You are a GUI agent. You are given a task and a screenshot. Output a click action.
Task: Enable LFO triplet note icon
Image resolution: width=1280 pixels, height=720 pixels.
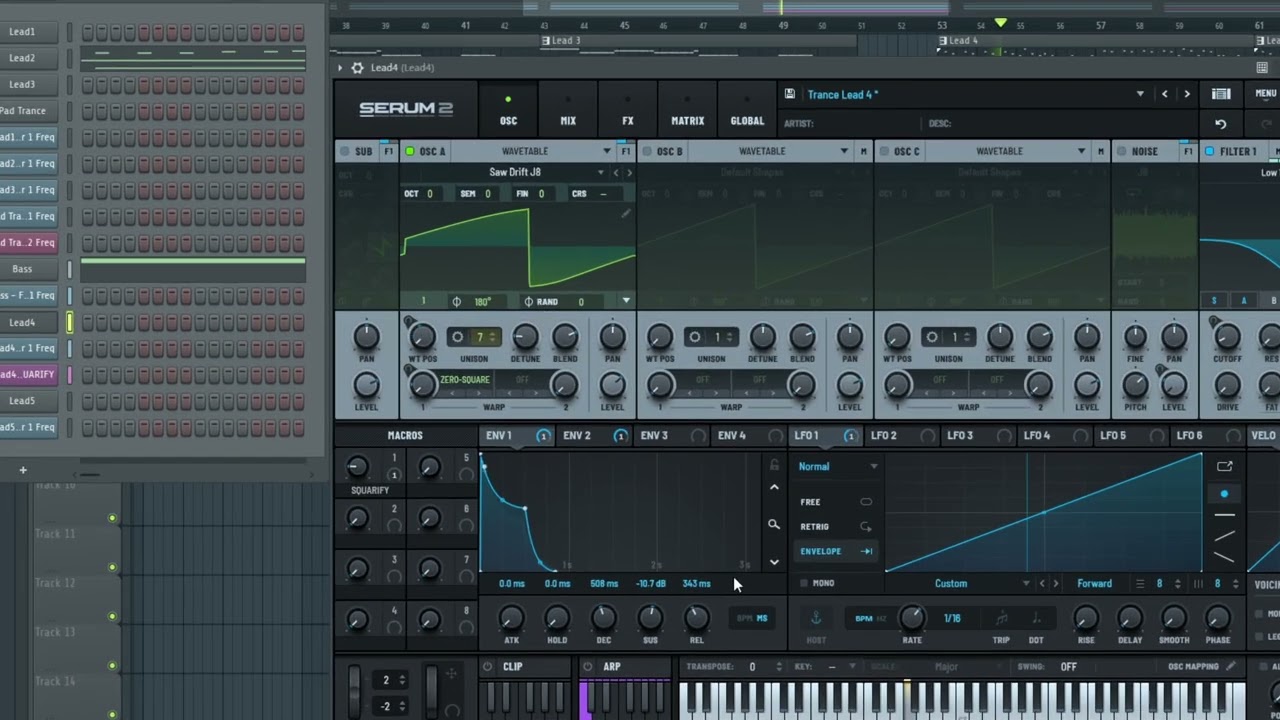click(x=1001, y=618)
